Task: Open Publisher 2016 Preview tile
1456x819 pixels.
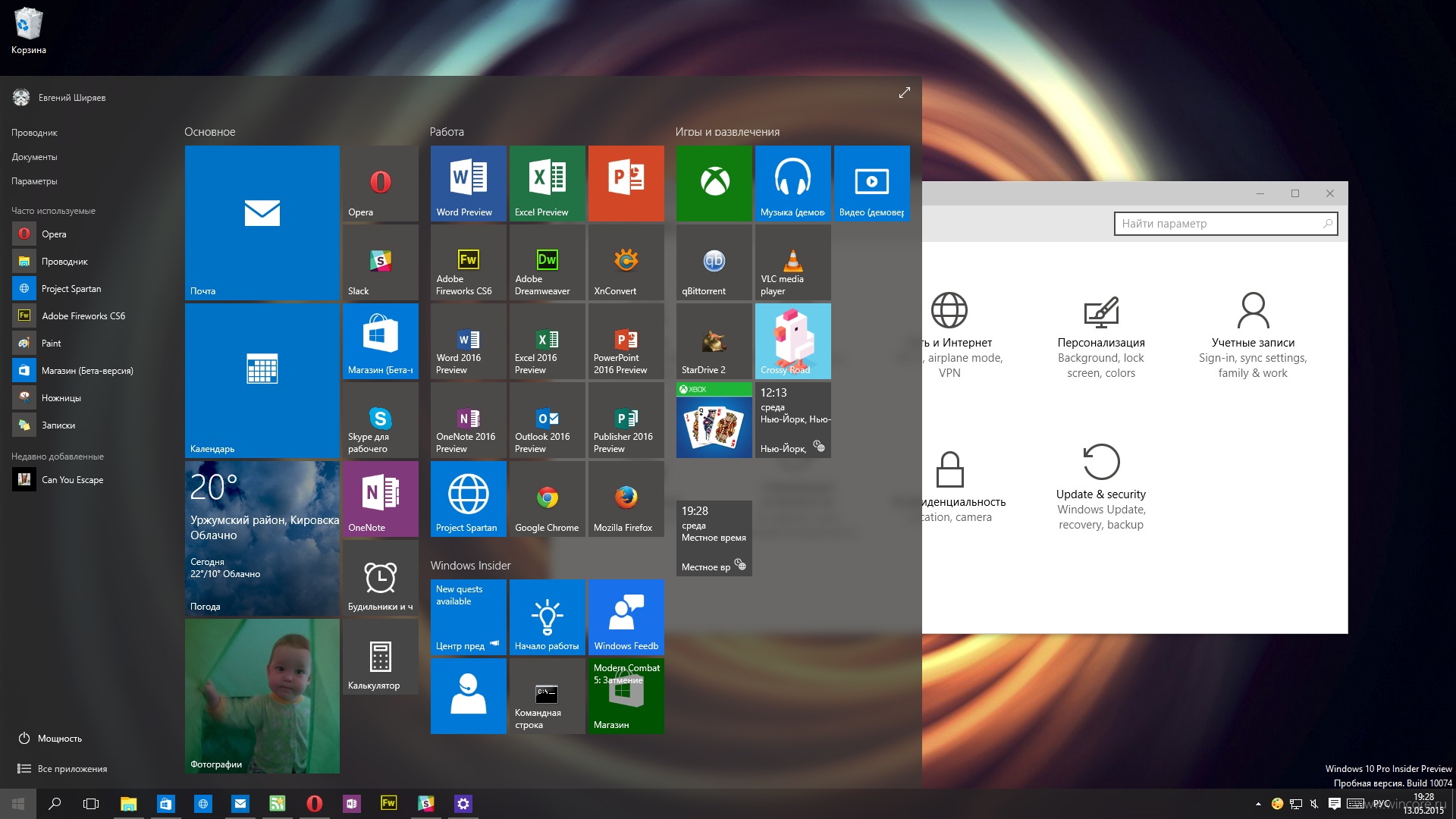Action: [x=626, y=420]
